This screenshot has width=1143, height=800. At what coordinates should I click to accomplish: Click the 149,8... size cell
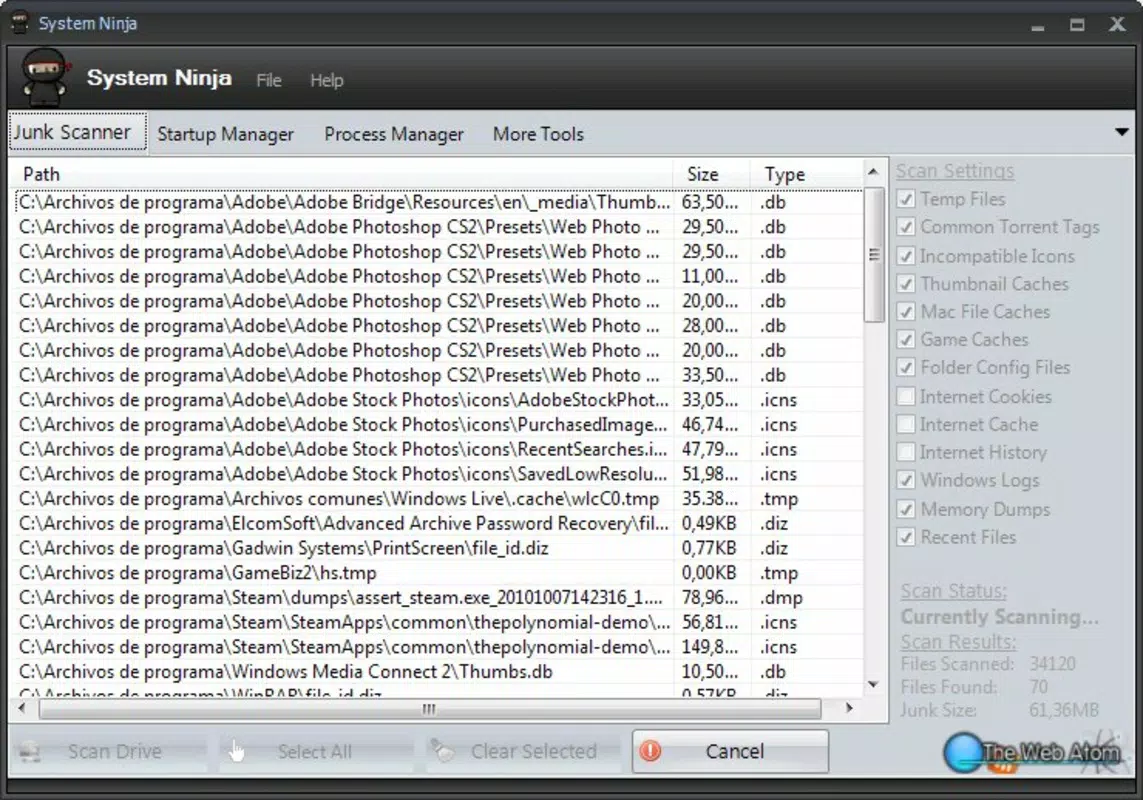pos(709,647)
